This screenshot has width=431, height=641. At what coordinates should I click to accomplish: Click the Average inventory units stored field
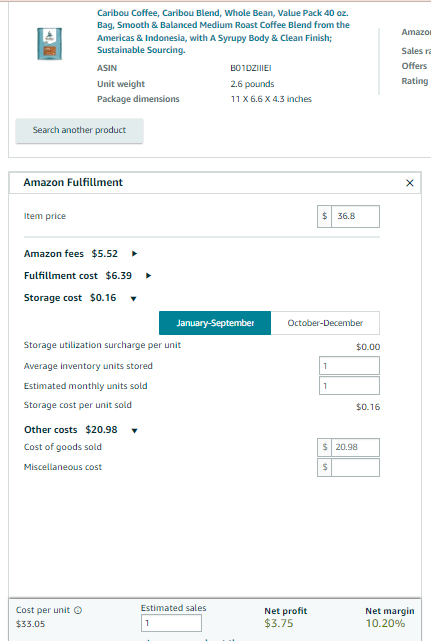point(349,366)
